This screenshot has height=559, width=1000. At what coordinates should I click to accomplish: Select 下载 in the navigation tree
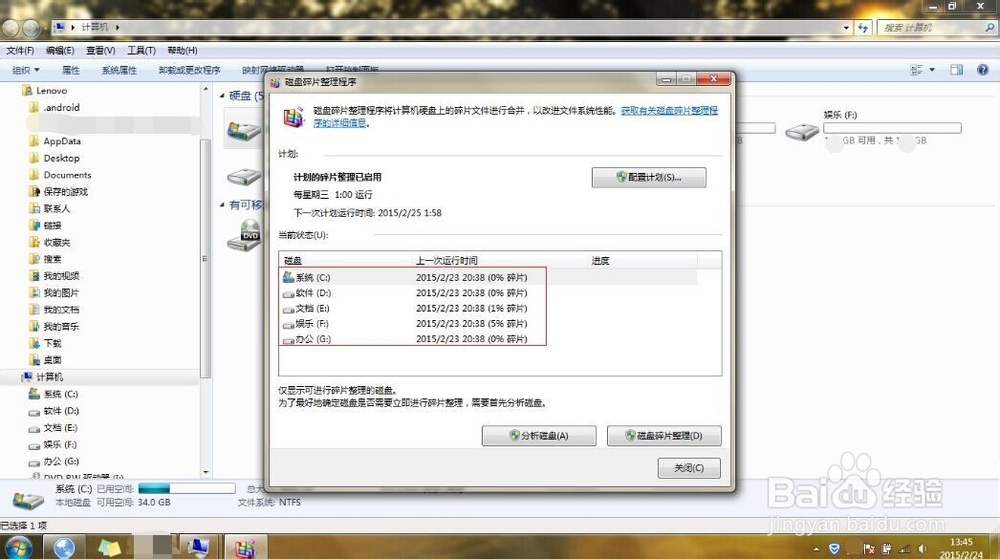point(52,343)
